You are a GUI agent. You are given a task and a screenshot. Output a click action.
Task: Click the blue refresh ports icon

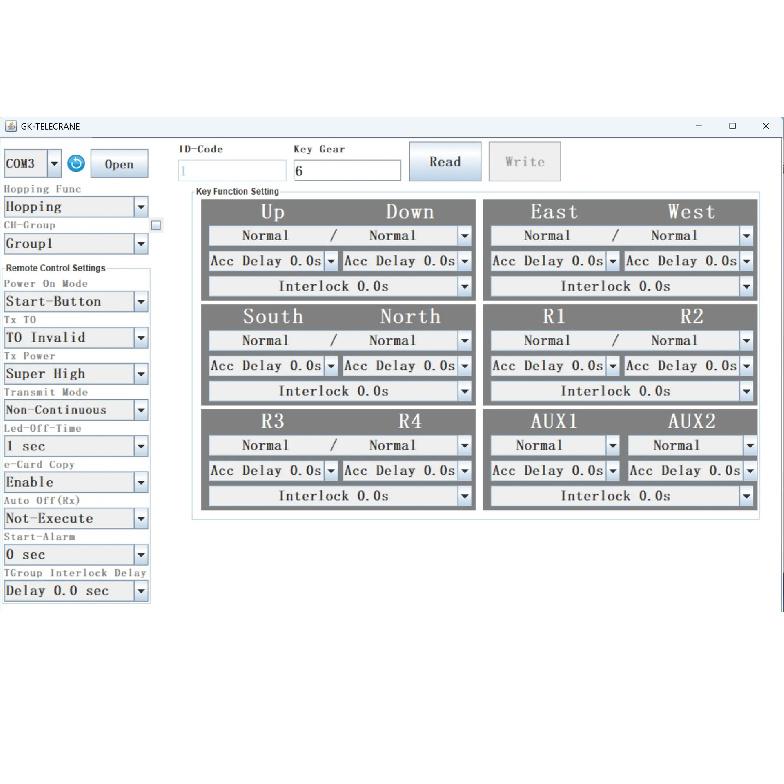click(x=76, y=164)
